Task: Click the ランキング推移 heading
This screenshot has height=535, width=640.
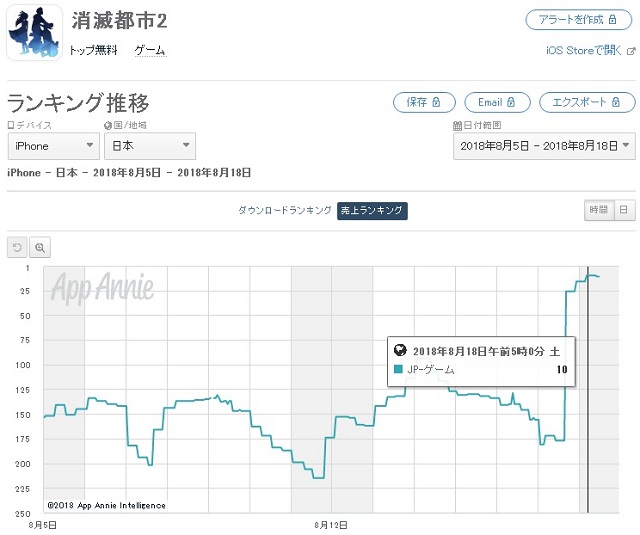Action: pos(78,103)
